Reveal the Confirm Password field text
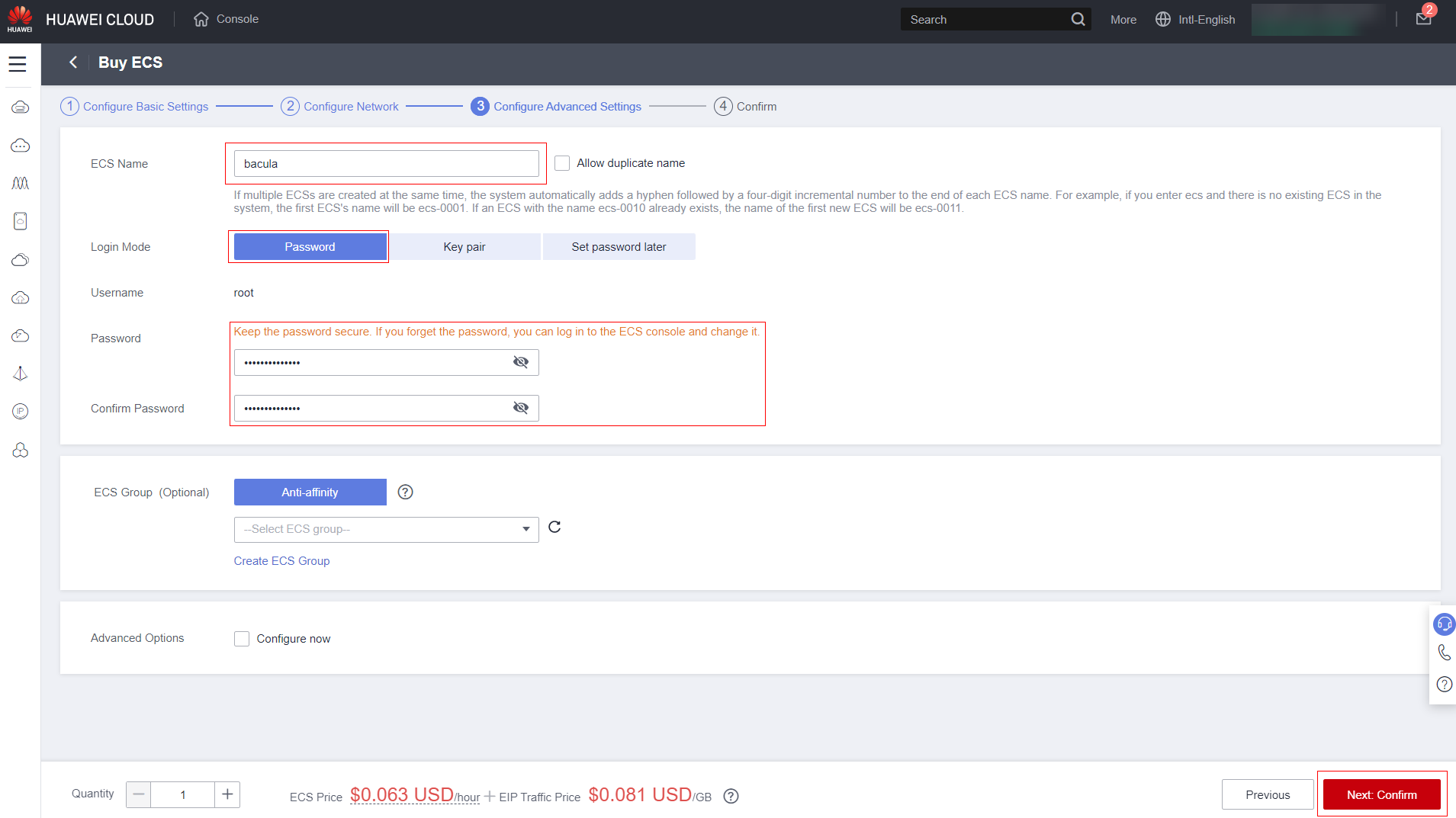 click(521, 408)
